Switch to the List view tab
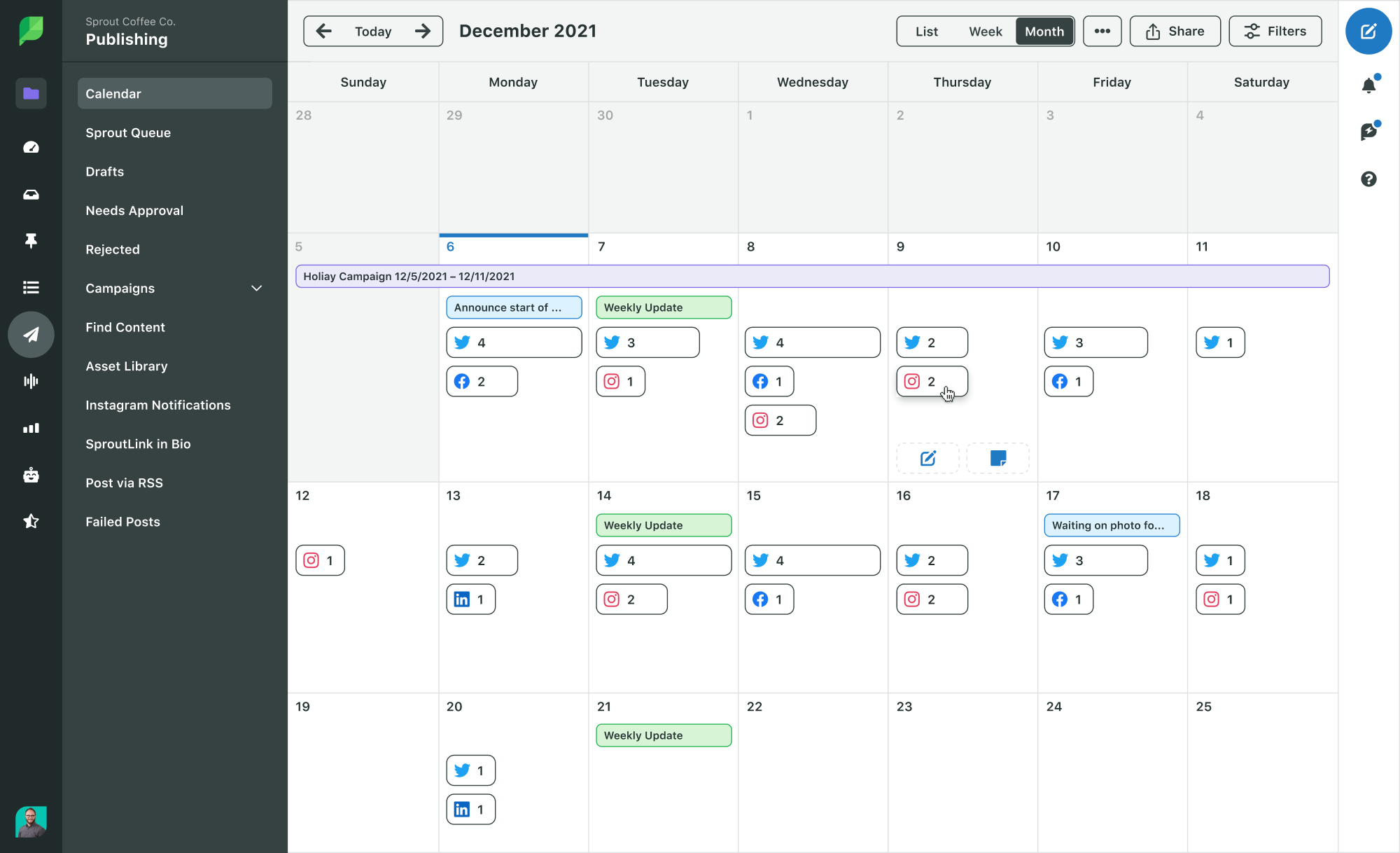The image size is (1400, 853). tap(925, 31)
